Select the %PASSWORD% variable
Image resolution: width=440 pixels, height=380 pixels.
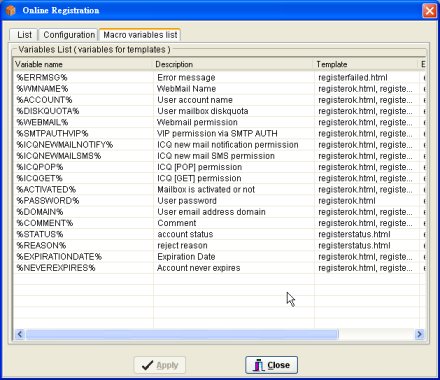tap(48, 201)
